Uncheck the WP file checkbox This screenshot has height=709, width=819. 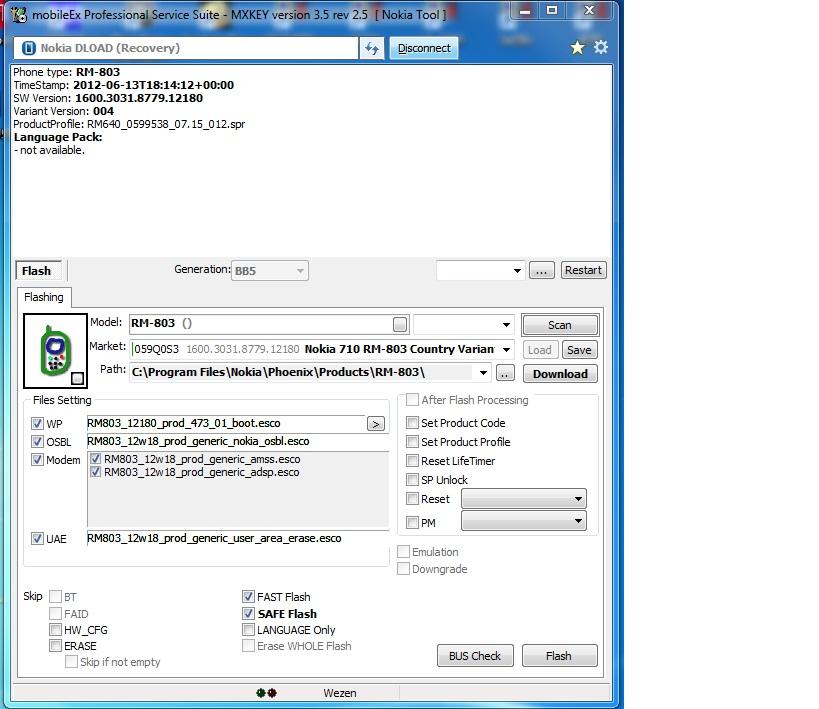click(37, 424)
